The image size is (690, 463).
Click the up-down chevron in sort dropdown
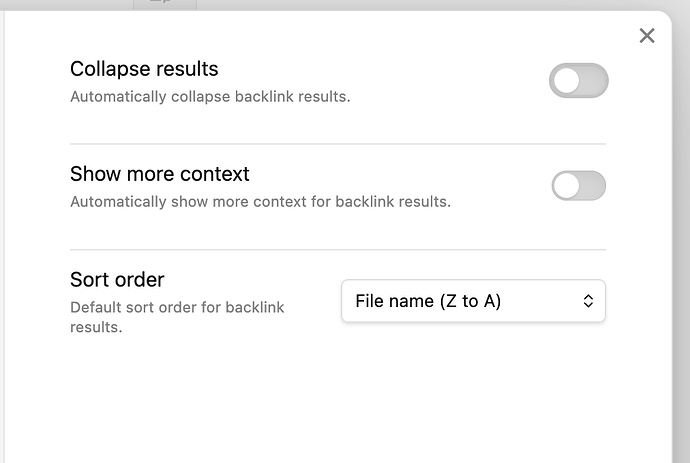pyautogui.click(x=588, y=301)
